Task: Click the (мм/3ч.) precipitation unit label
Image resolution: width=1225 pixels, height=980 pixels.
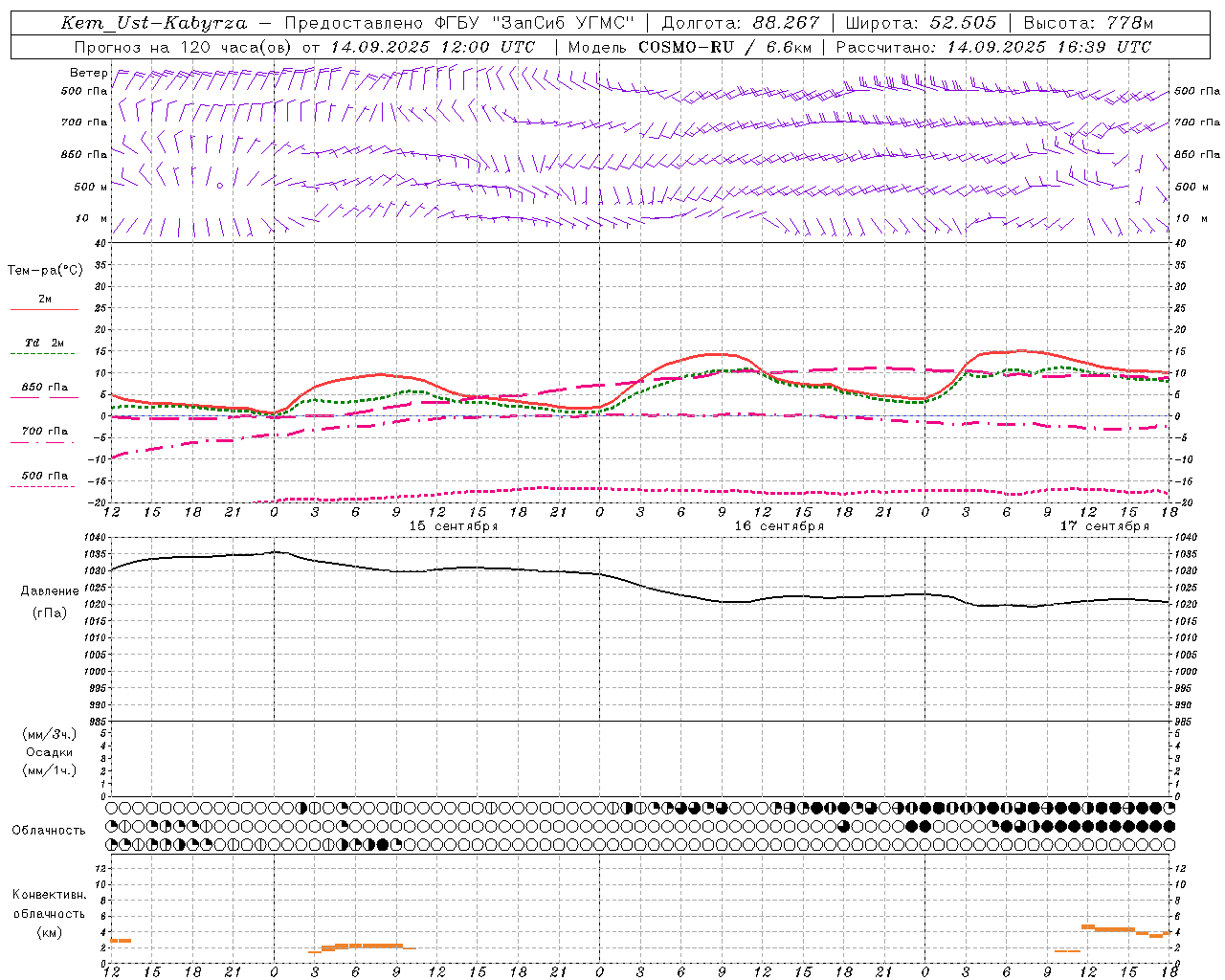Action: (x=50, y=734)
